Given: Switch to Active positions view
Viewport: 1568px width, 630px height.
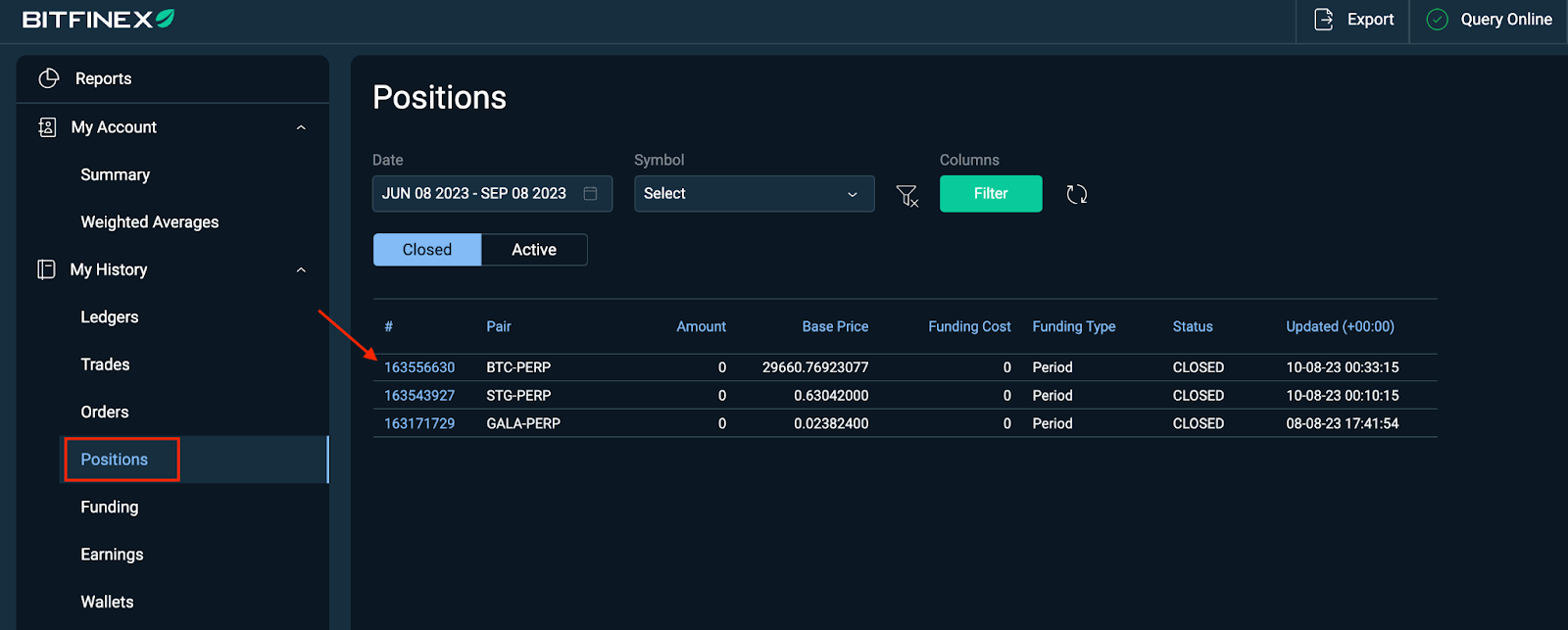Looking at the screenshot, I should click(x=534, y=250).
